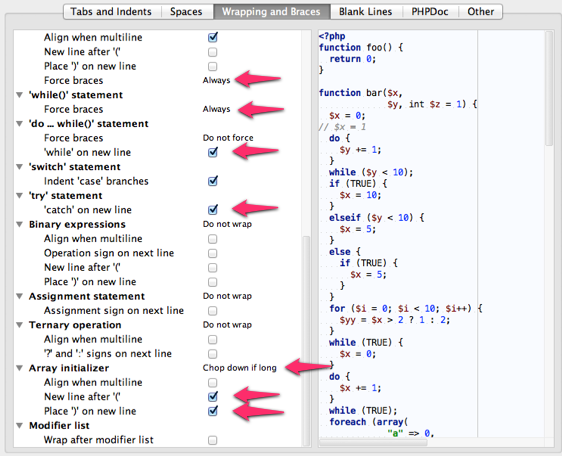The image size is (562, 456).
Task: Open Force braces dropdown for do-while
Action: click(228, 138)
